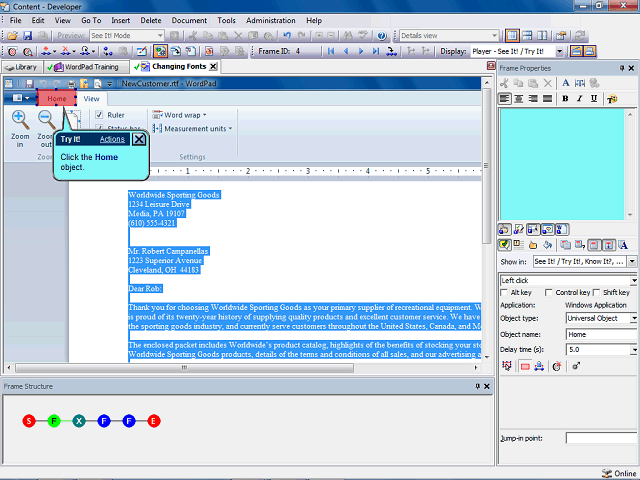This screenshot has width=640, height=480.
Task: Click the pointing hand icon in Frame Properties
Action: tap(533, 245)
